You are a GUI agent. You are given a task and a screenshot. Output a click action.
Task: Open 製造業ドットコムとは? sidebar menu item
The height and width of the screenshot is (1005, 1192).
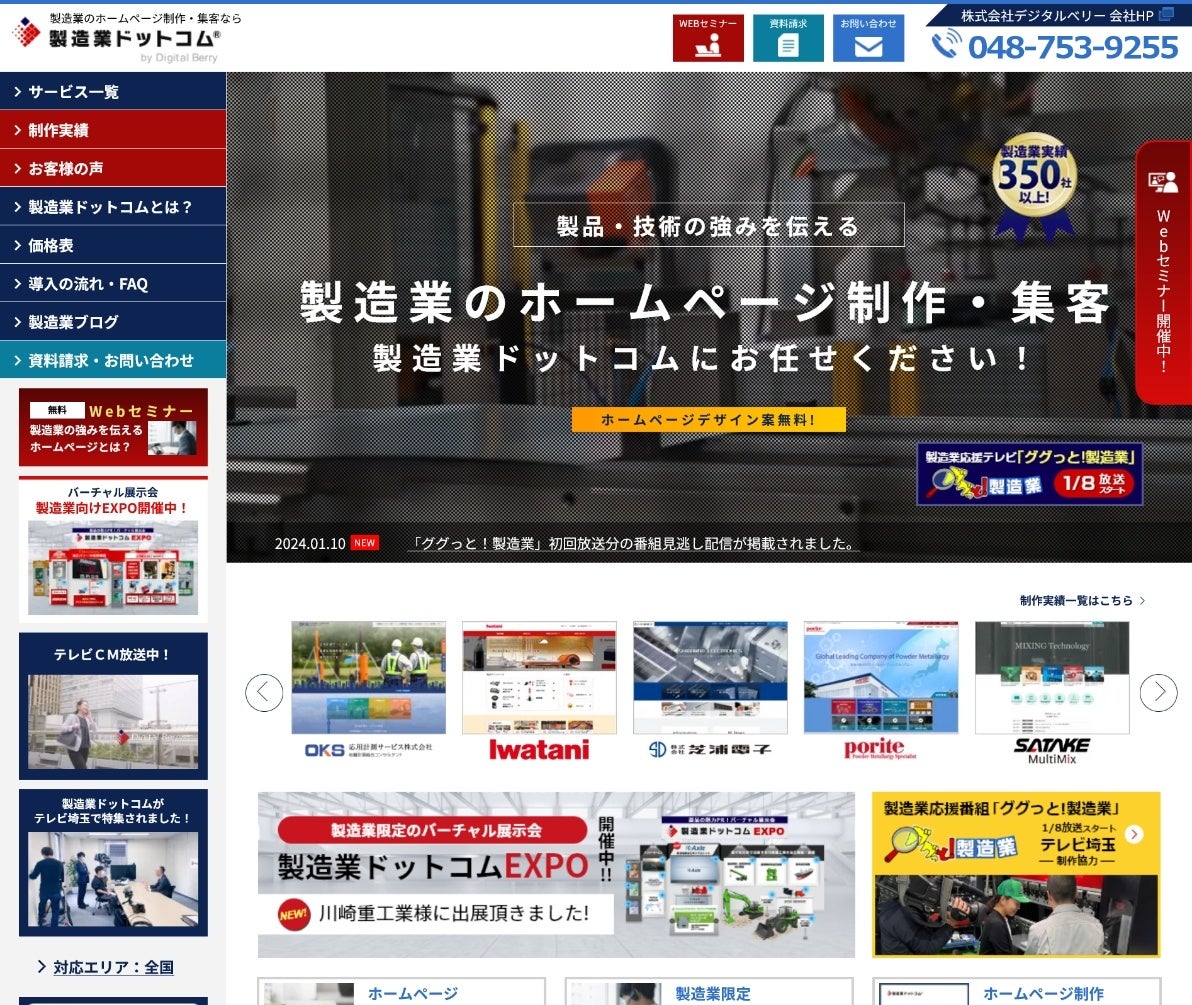tap(113, 206)
